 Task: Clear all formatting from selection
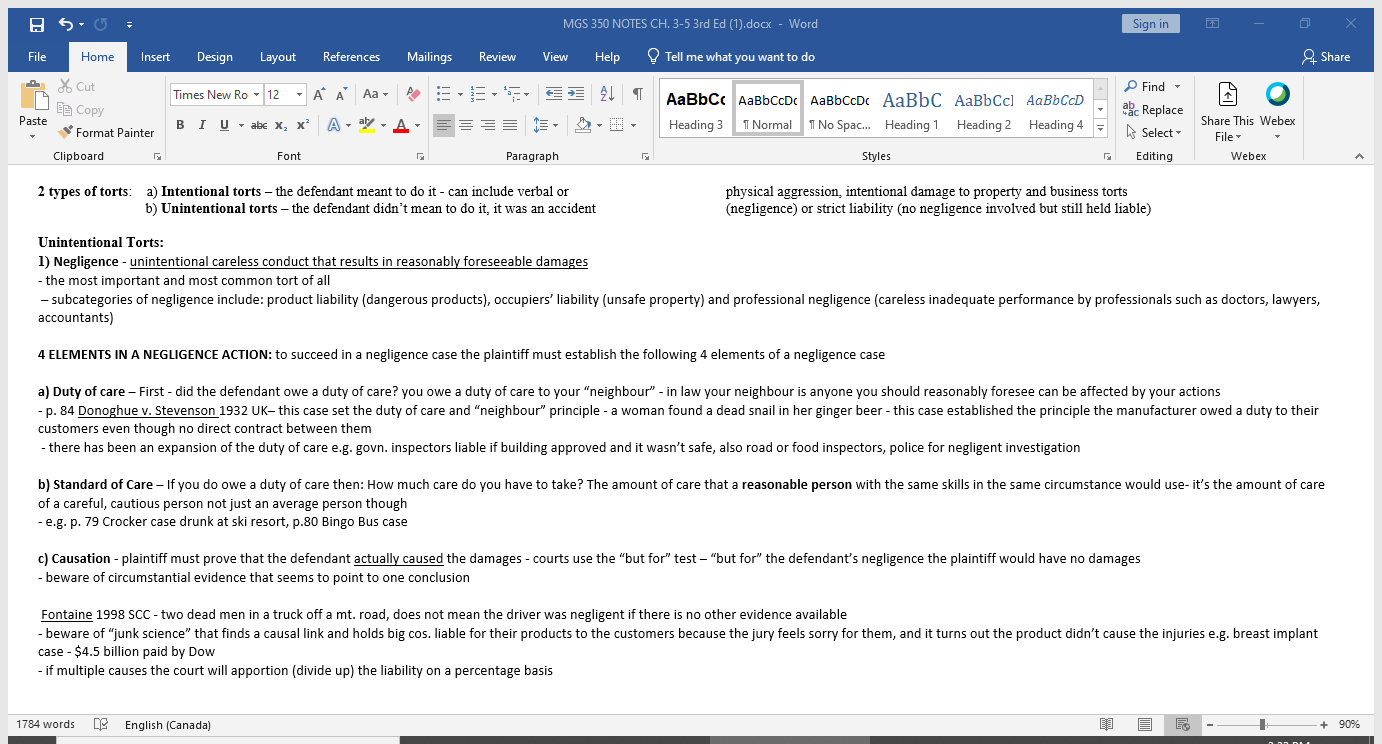[x=413, y=94]
